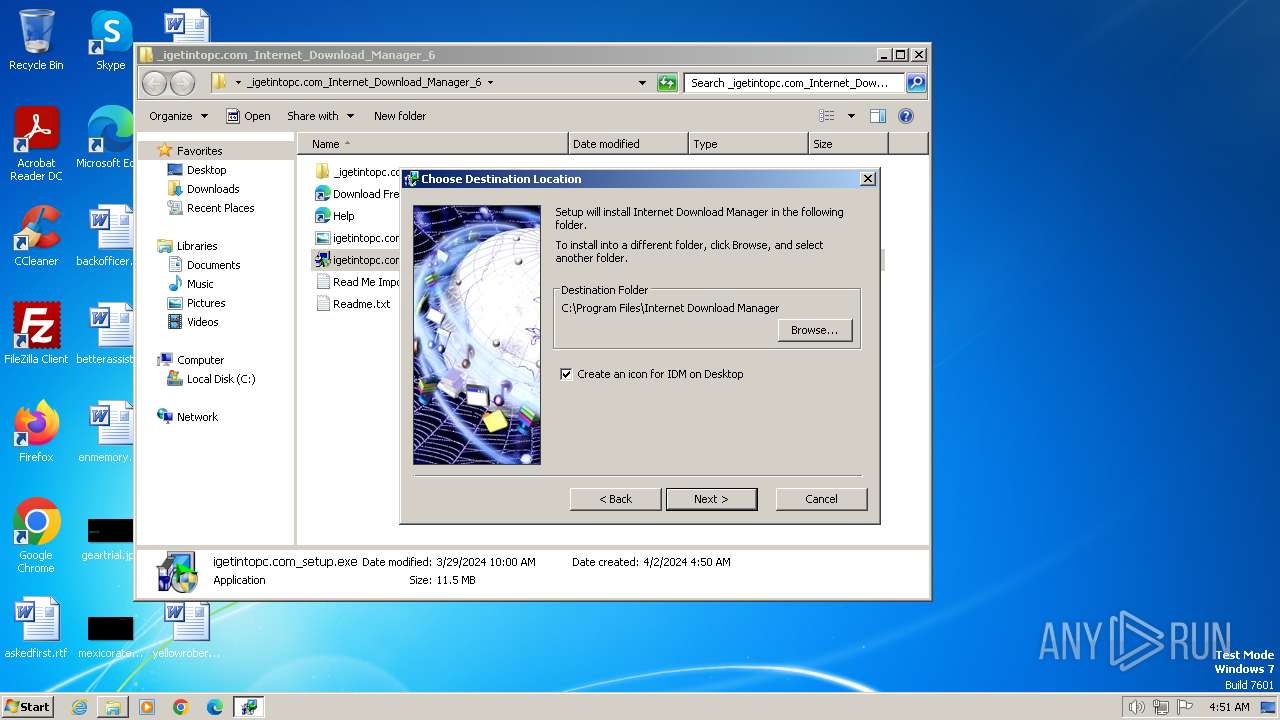1280x720 pixels.
Task: Open askedfirst.rtf document icon
Action: click(x=36, y=628)
